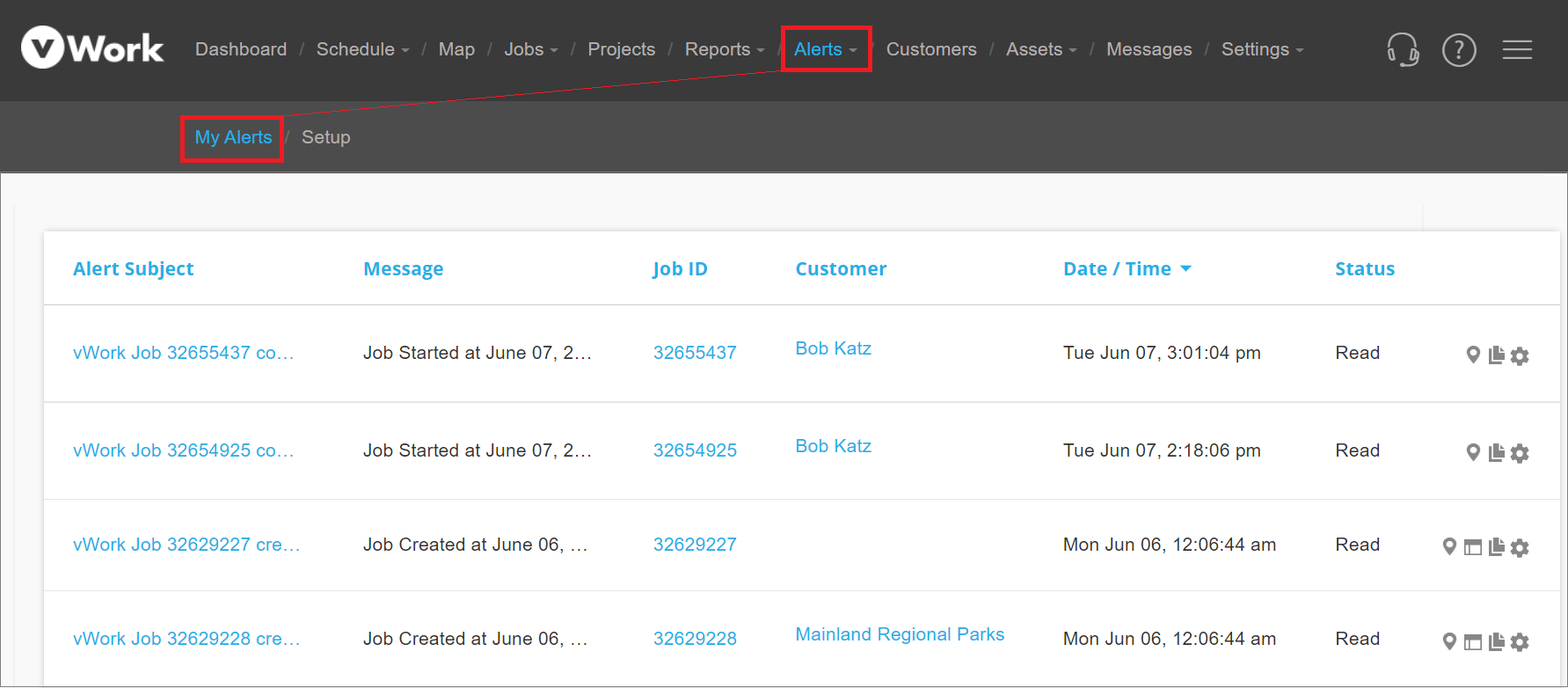Expand the Assets dropdown menu

[1041, 49]
